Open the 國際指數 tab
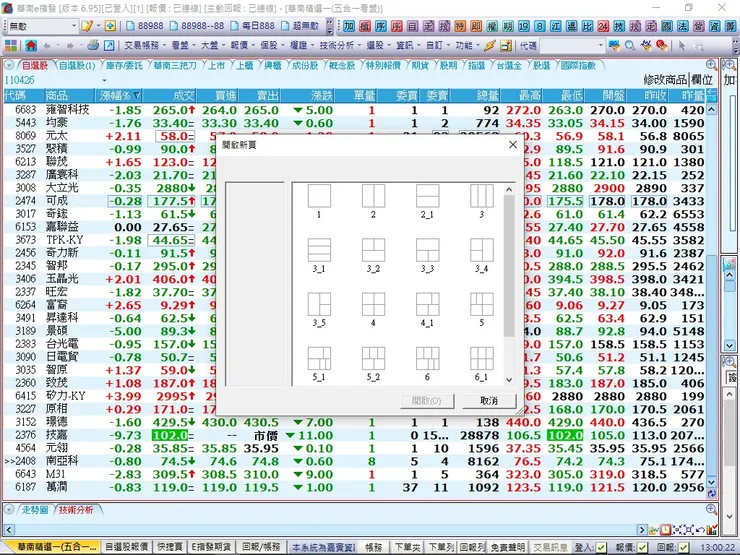The width and height of the screenshot is (740, 555). point(578,65)
